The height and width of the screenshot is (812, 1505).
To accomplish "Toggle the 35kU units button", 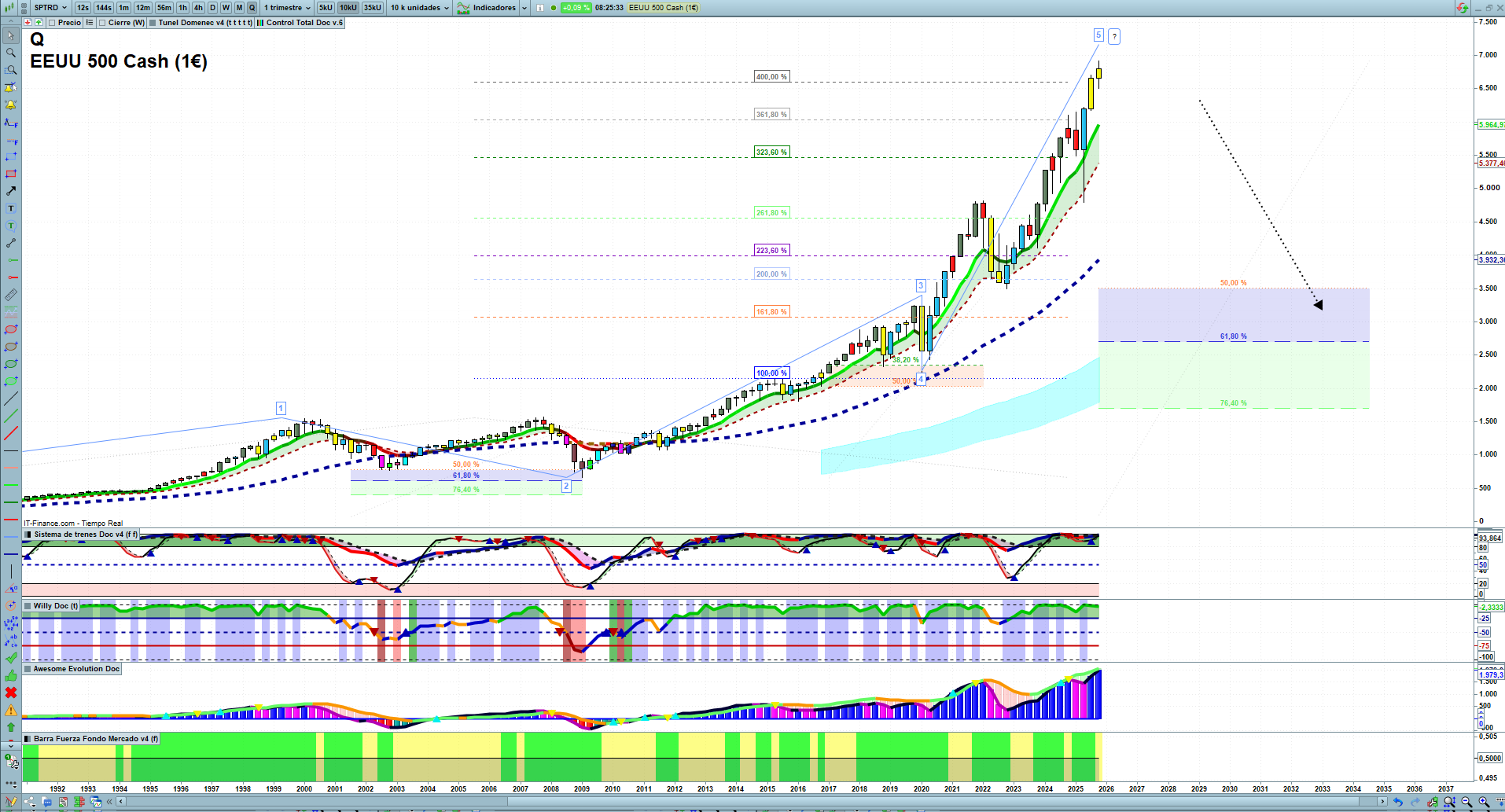I will (373, 8).
